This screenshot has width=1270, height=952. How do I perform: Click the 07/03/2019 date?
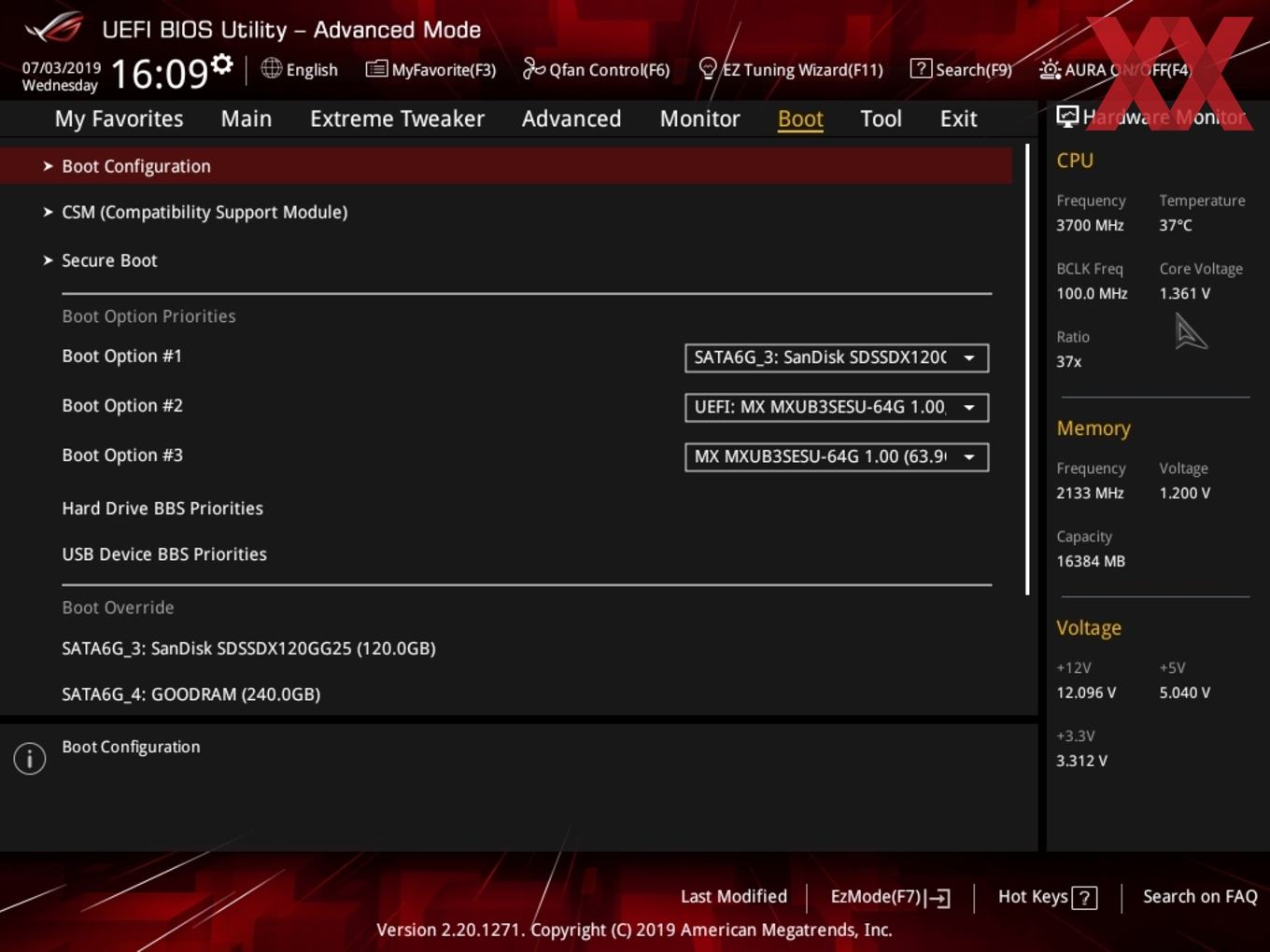tap(61, 67)
